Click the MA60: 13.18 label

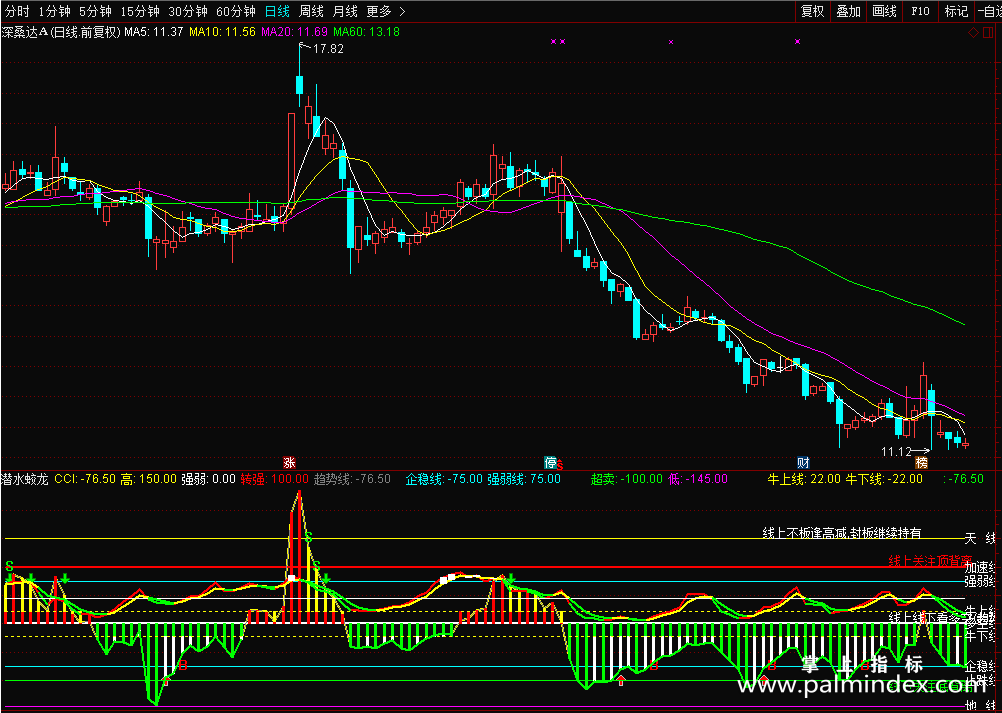coord(366,31)
